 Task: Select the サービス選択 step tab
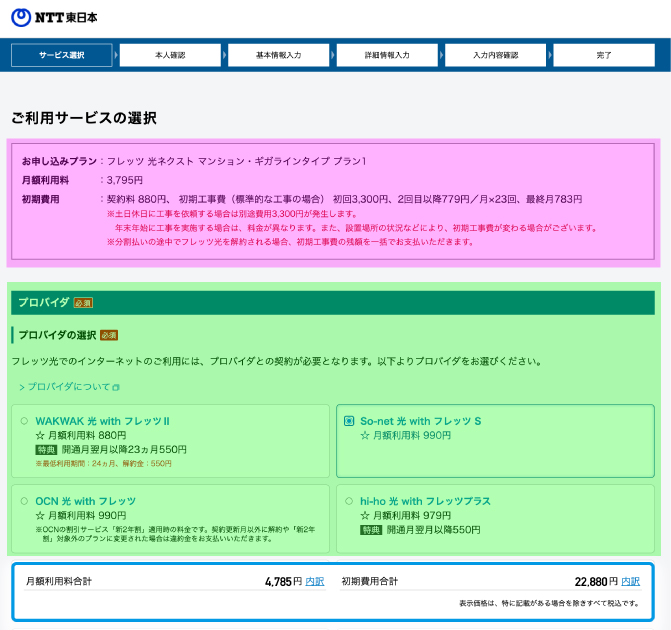(x=62, y=55)
